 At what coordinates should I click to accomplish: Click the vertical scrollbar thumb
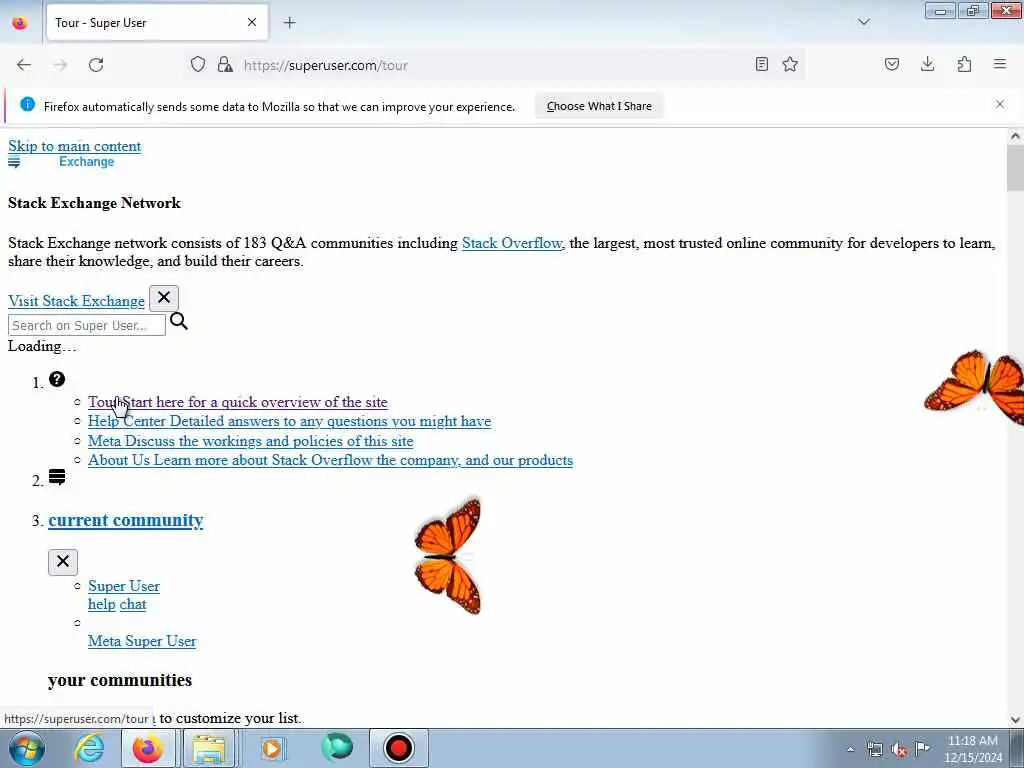click(1015, 166)
